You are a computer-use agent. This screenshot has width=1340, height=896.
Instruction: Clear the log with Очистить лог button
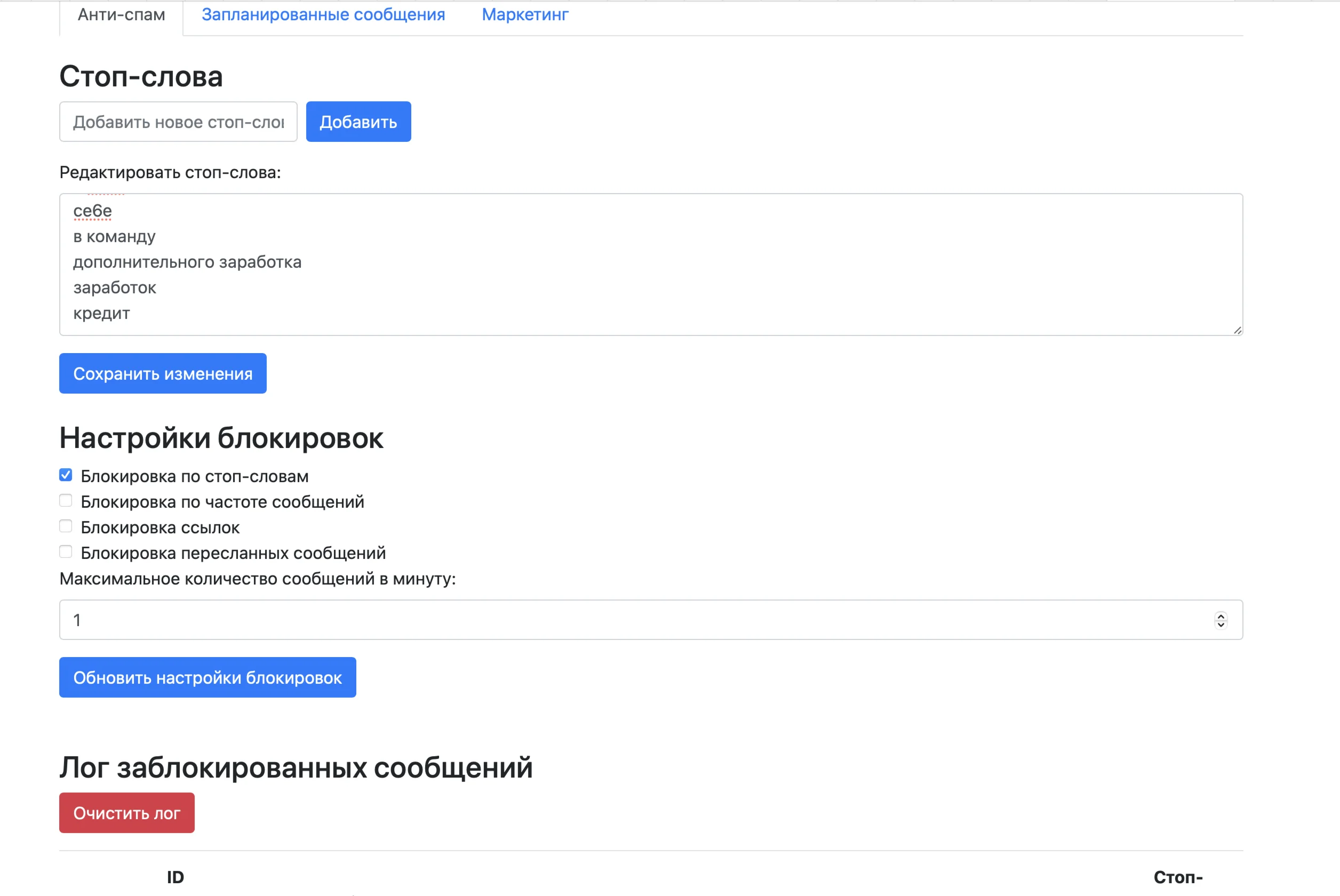click(x=127, y=813)
